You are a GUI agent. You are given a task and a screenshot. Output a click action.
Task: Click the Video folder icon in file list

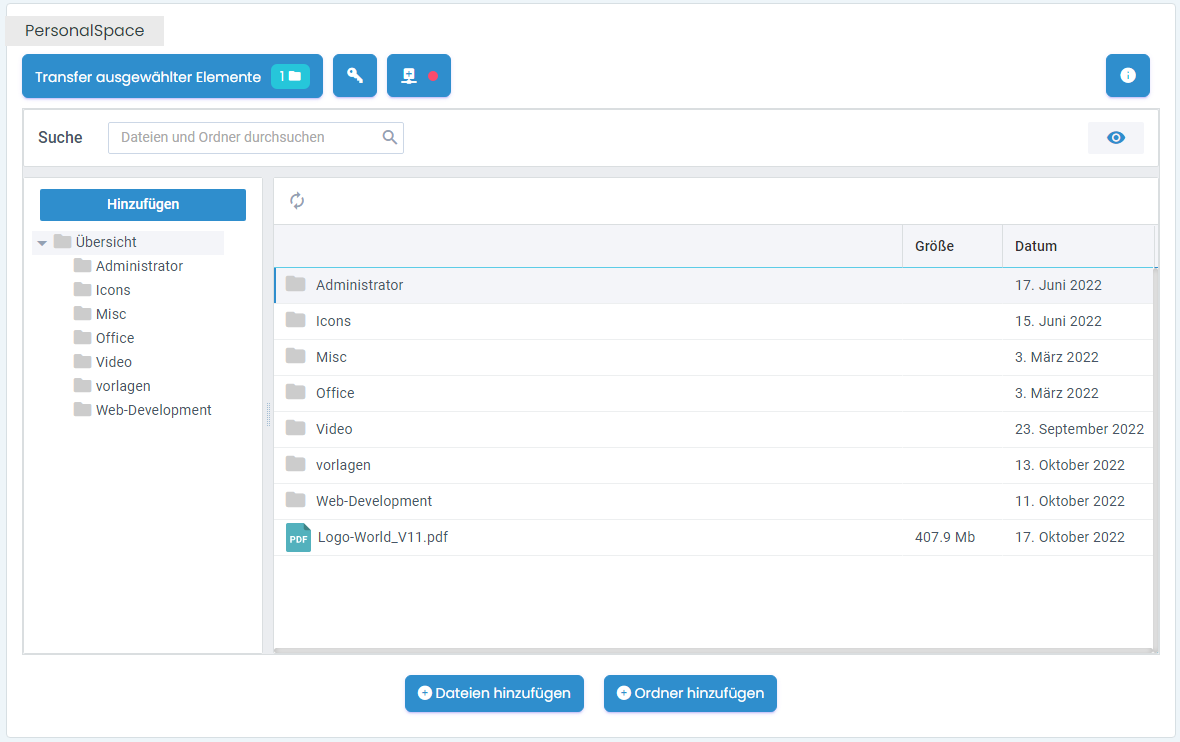[295, 428]
